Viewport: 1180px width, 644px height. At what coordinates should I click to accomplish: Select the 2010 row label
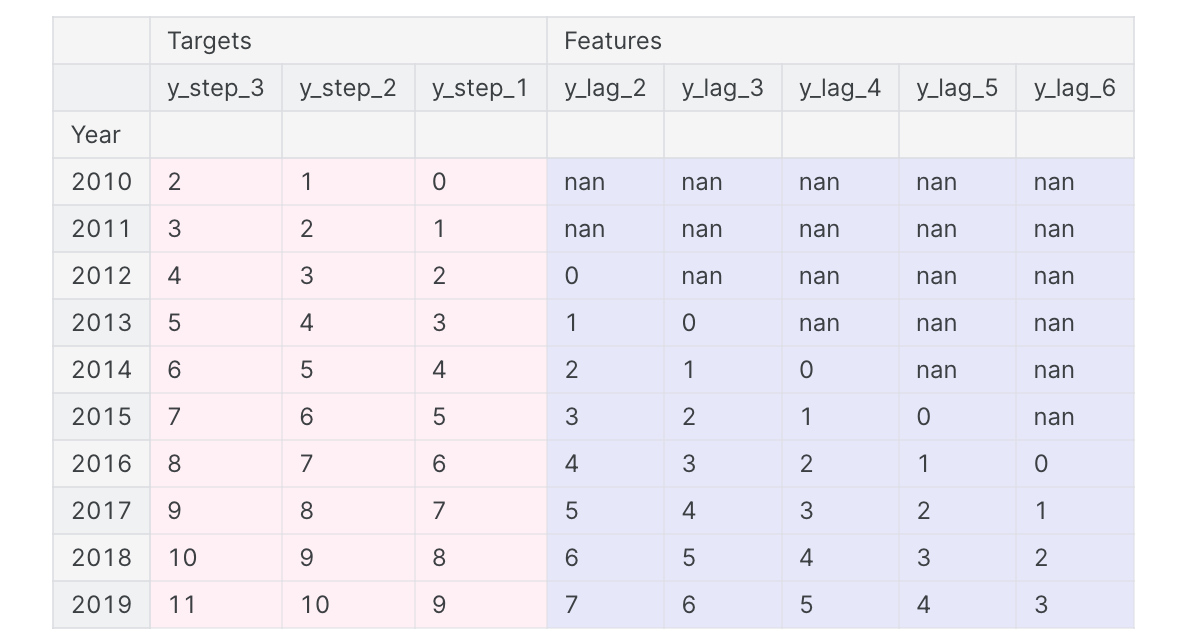click(101, 182)
